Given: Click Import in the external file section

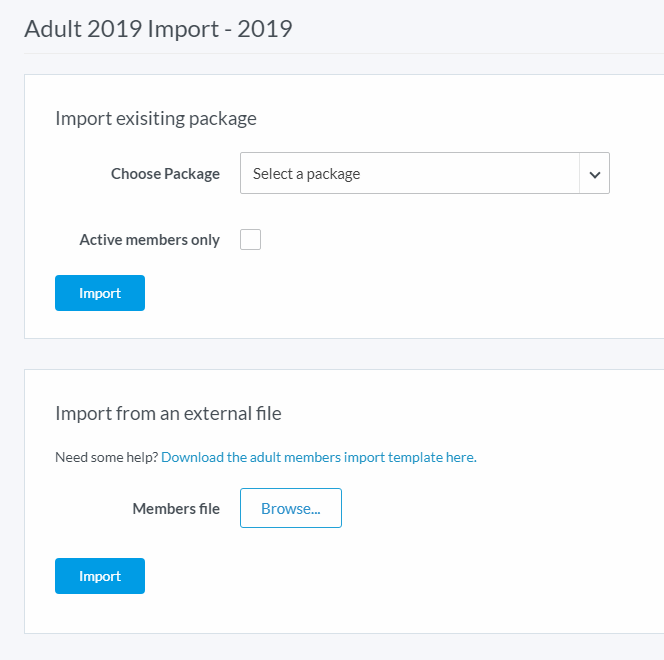Looking at the screenshot, I should (x=100, y=576).
